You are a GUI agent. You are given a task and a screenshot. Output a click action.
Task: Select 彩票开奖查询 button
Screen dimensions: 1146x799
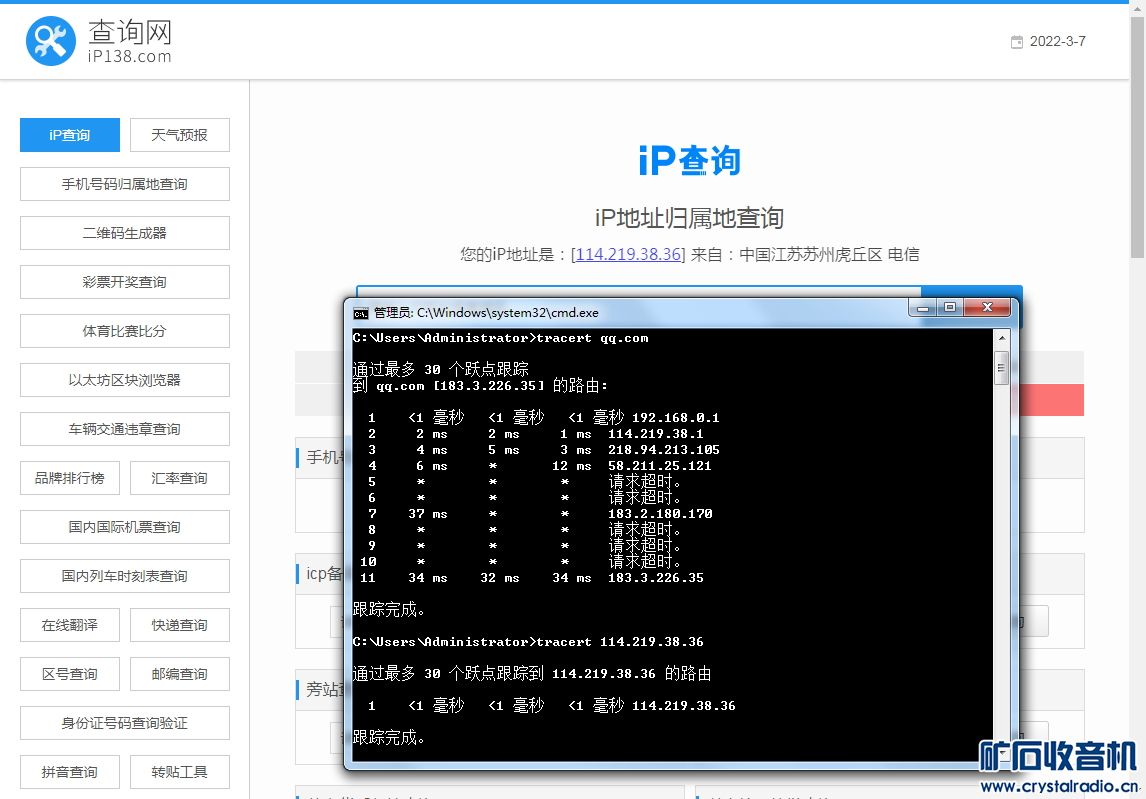[125, 282]
